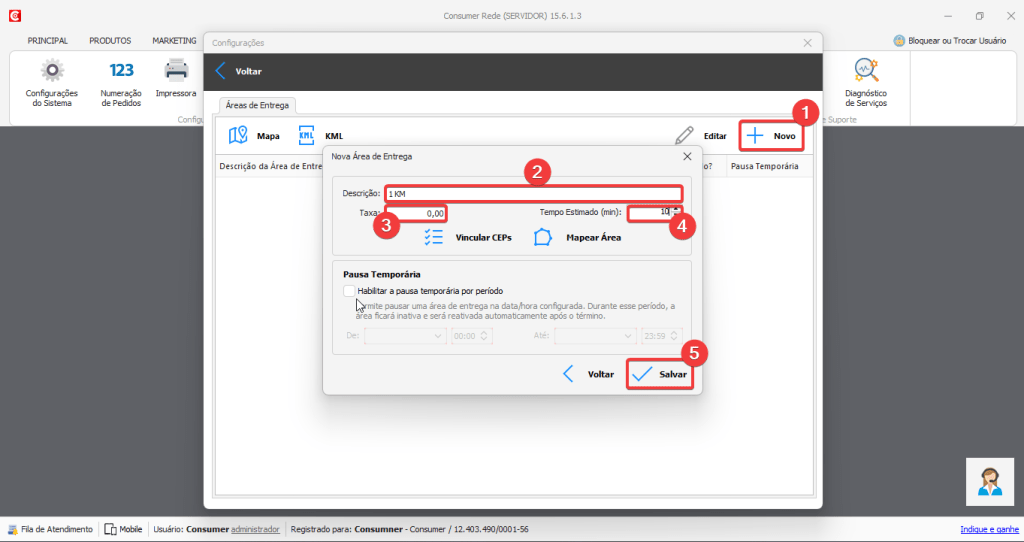Image resolution: width=1024 pixels, height=542 pixels.
Task: Click into the Descrição text field
Action: [x=534, y=193]
